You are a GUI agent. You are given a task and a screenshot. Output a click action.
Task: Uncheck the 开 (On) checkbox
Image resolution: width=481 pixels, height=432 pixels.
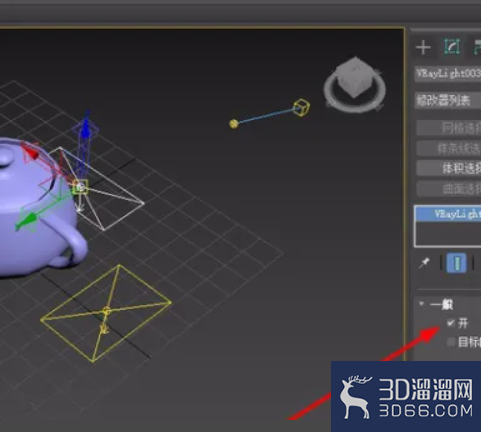coord(451,323)
